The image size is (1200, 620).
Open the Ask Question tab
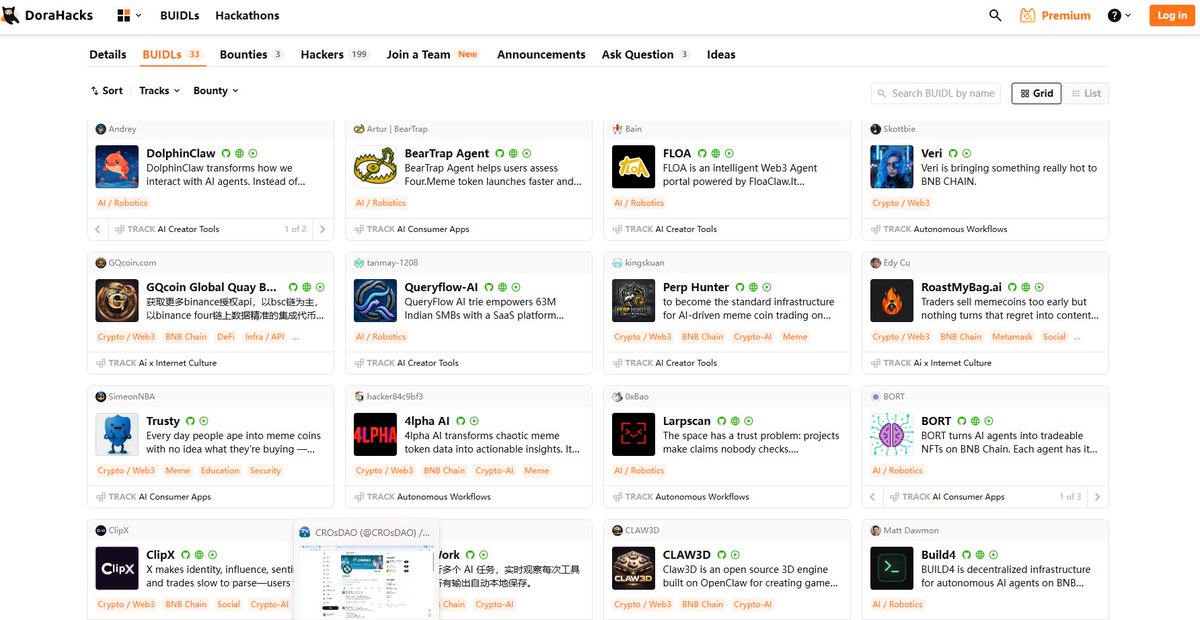[646, 54]
